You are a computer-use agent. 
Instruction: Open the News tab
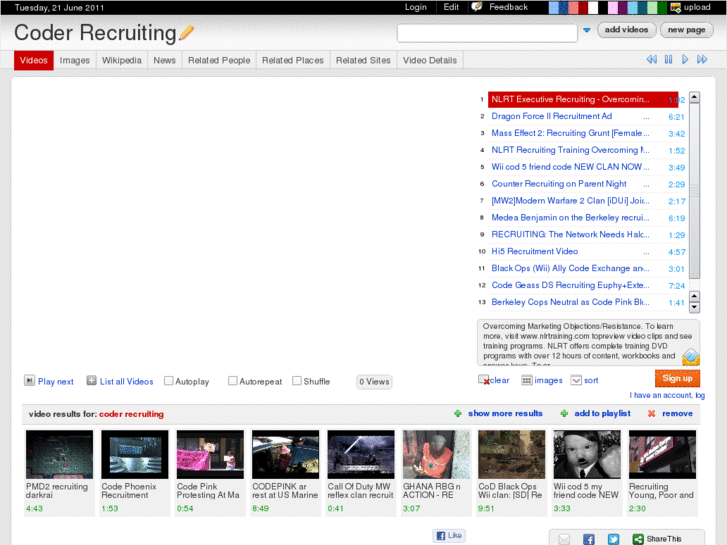(x=165, y=60)
